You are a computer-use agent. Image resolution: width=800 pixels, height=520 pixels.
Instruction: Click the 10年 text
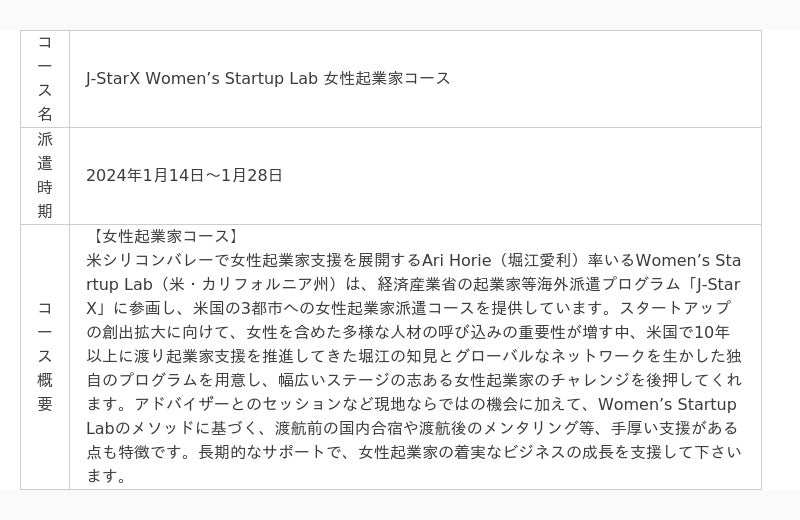(711, 332)
